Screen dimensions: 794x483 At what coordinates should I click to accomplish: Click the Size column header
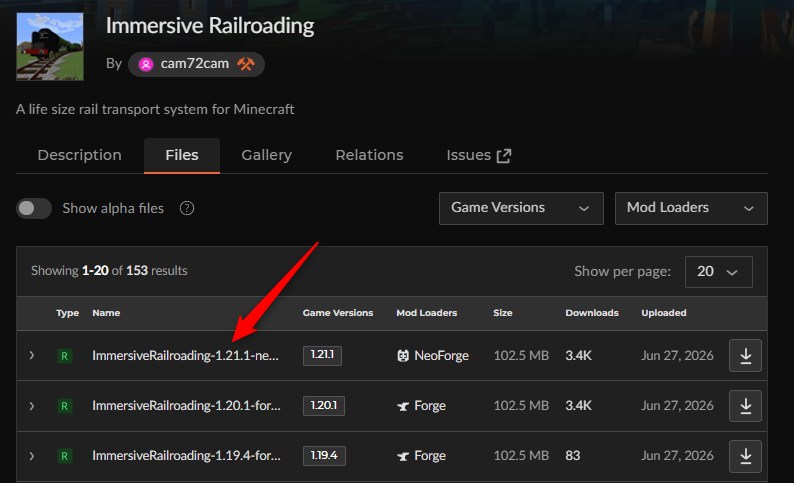503,313
